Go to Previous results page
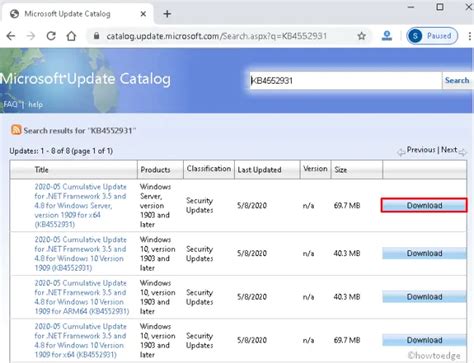The height and width of the screenshot is (363, 474). (421, 150)
